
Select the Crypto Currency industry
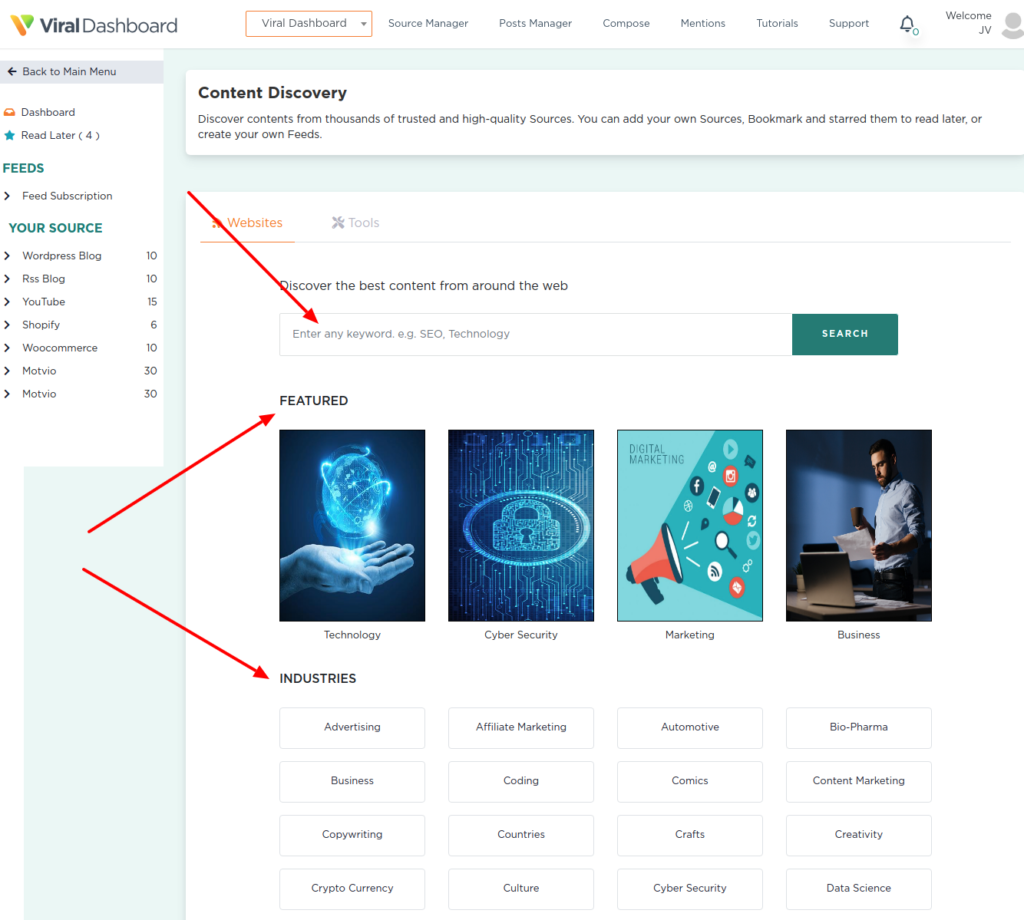(x=352, y=888)
